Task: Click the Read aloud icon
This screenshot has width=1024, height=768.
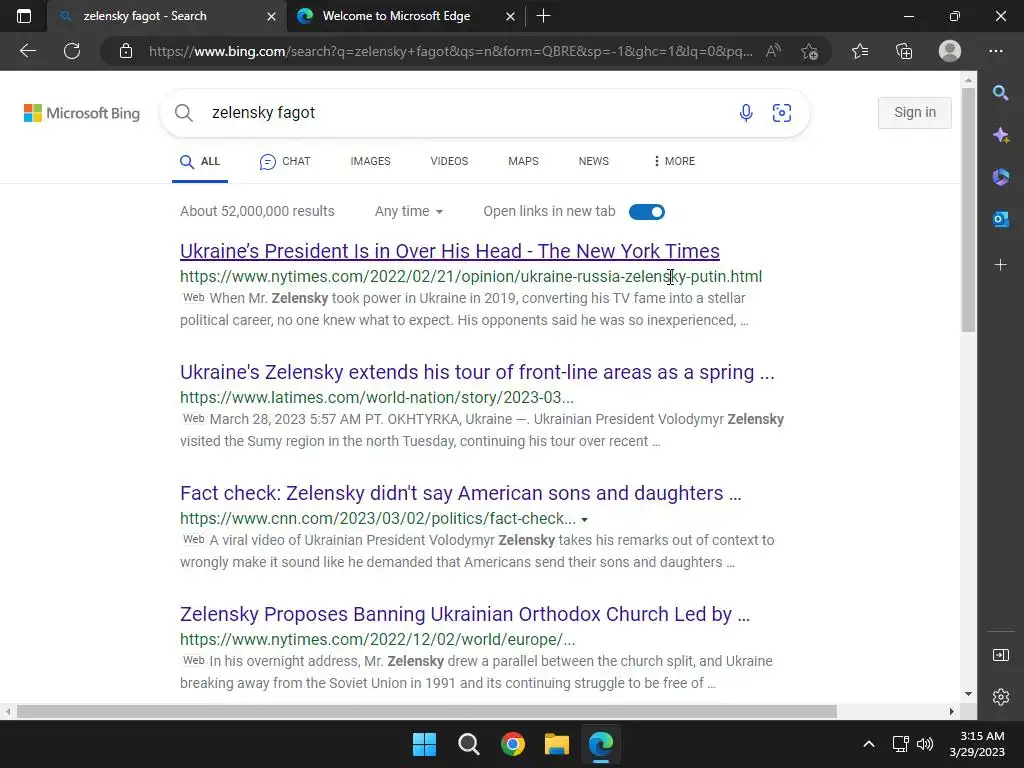Action: click(x=773, y=51)
